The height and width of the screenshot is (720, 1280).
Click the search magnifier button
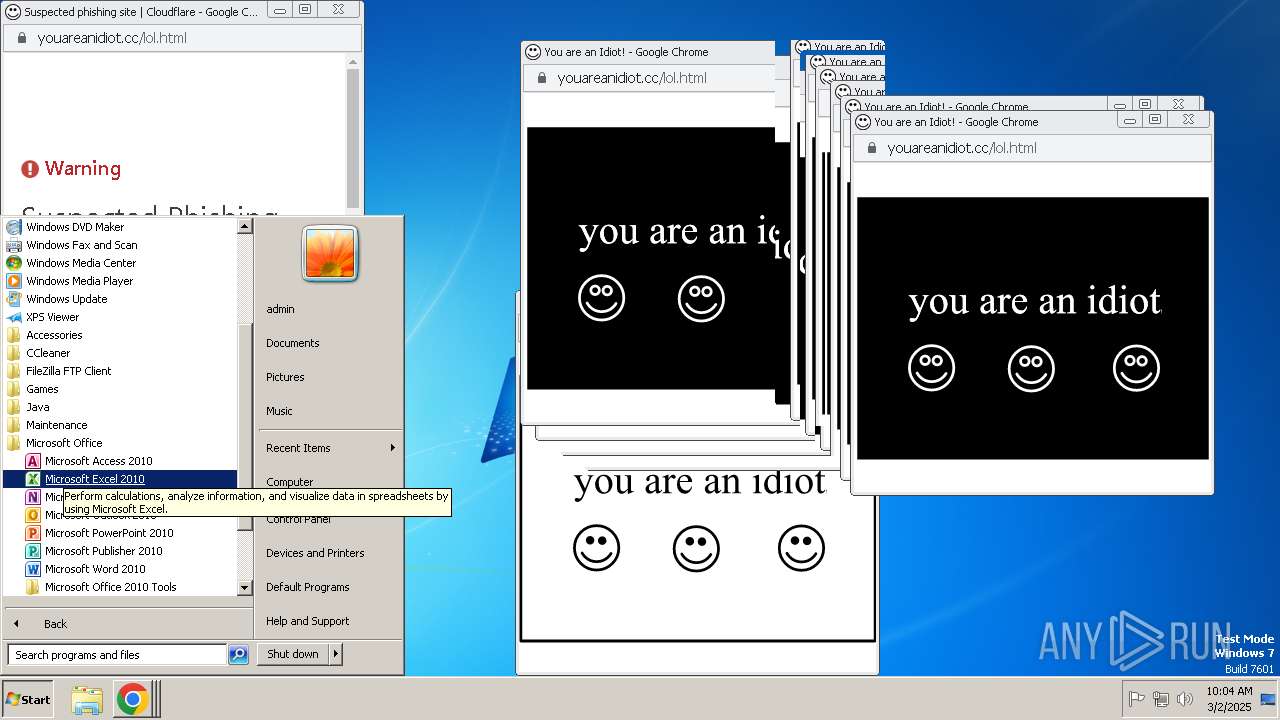[x=238, y=655]
